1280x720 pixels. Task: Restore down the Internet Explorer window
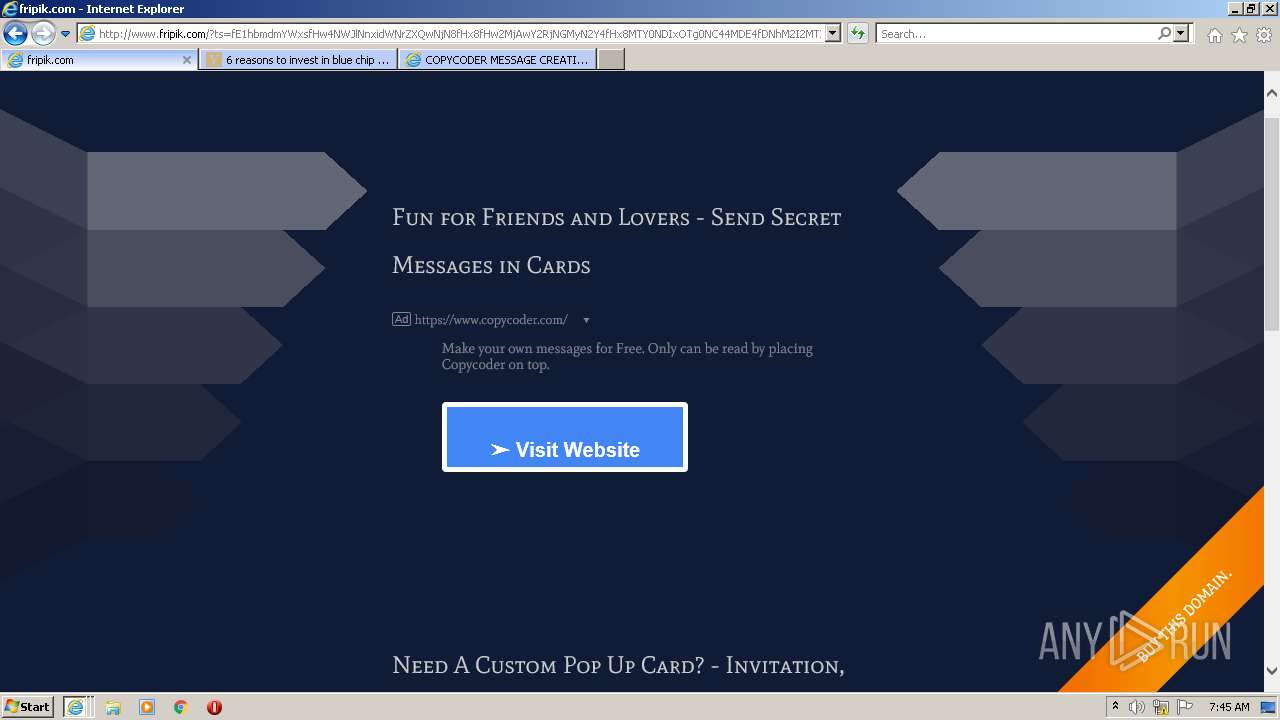[x=1250, y=8]
